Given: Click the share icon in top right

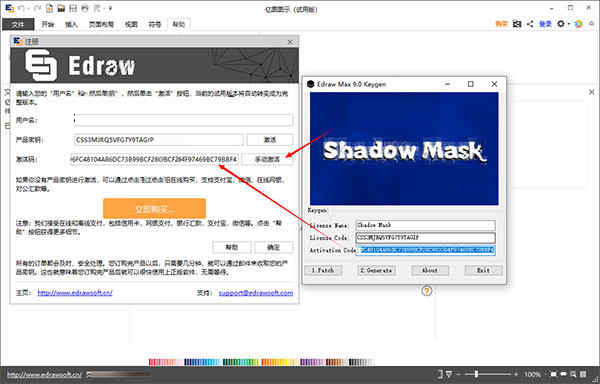Looking at the screenshot, I should coord(530,24).
